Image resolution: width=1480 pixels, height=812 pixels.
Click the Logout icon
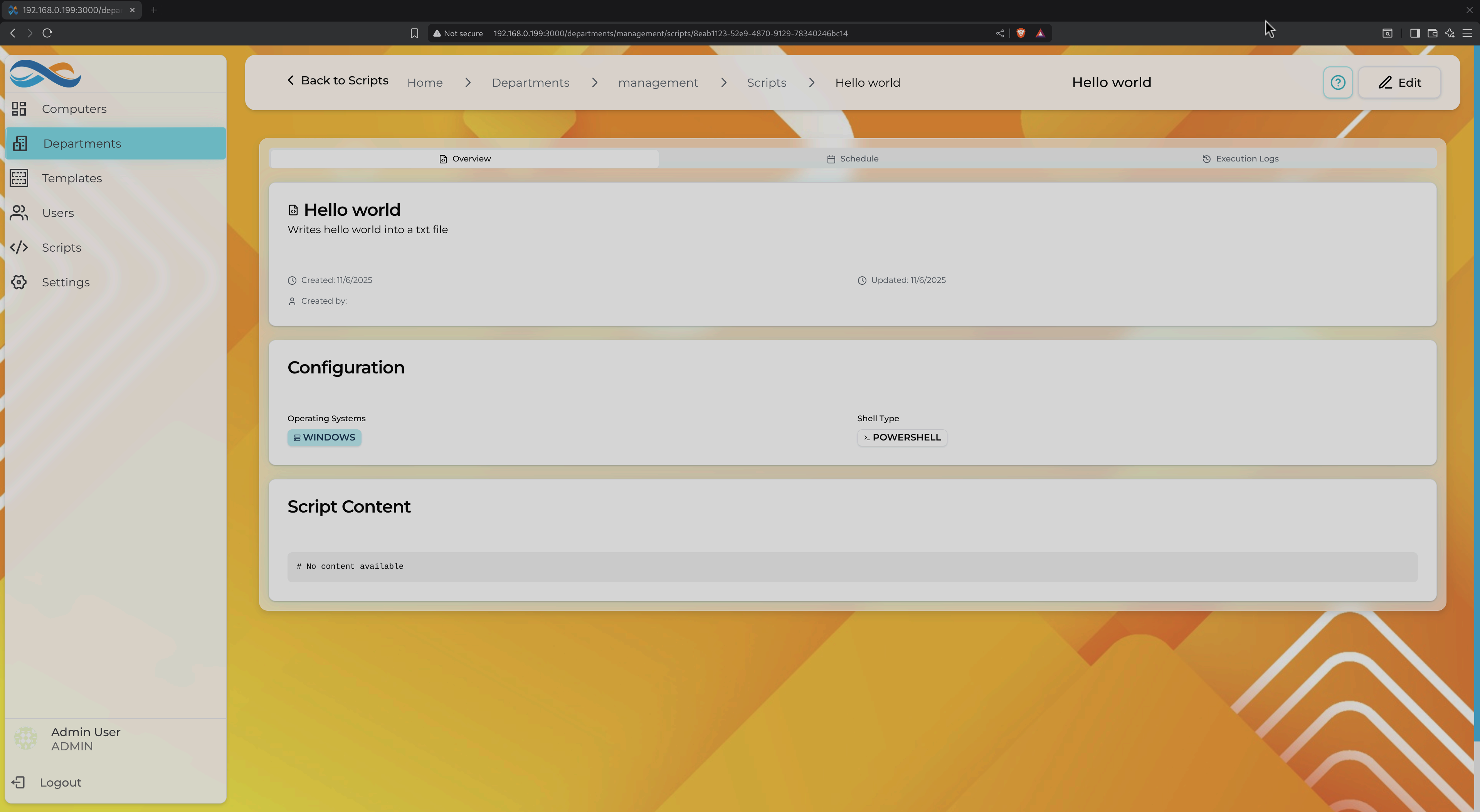coord(18,782)
